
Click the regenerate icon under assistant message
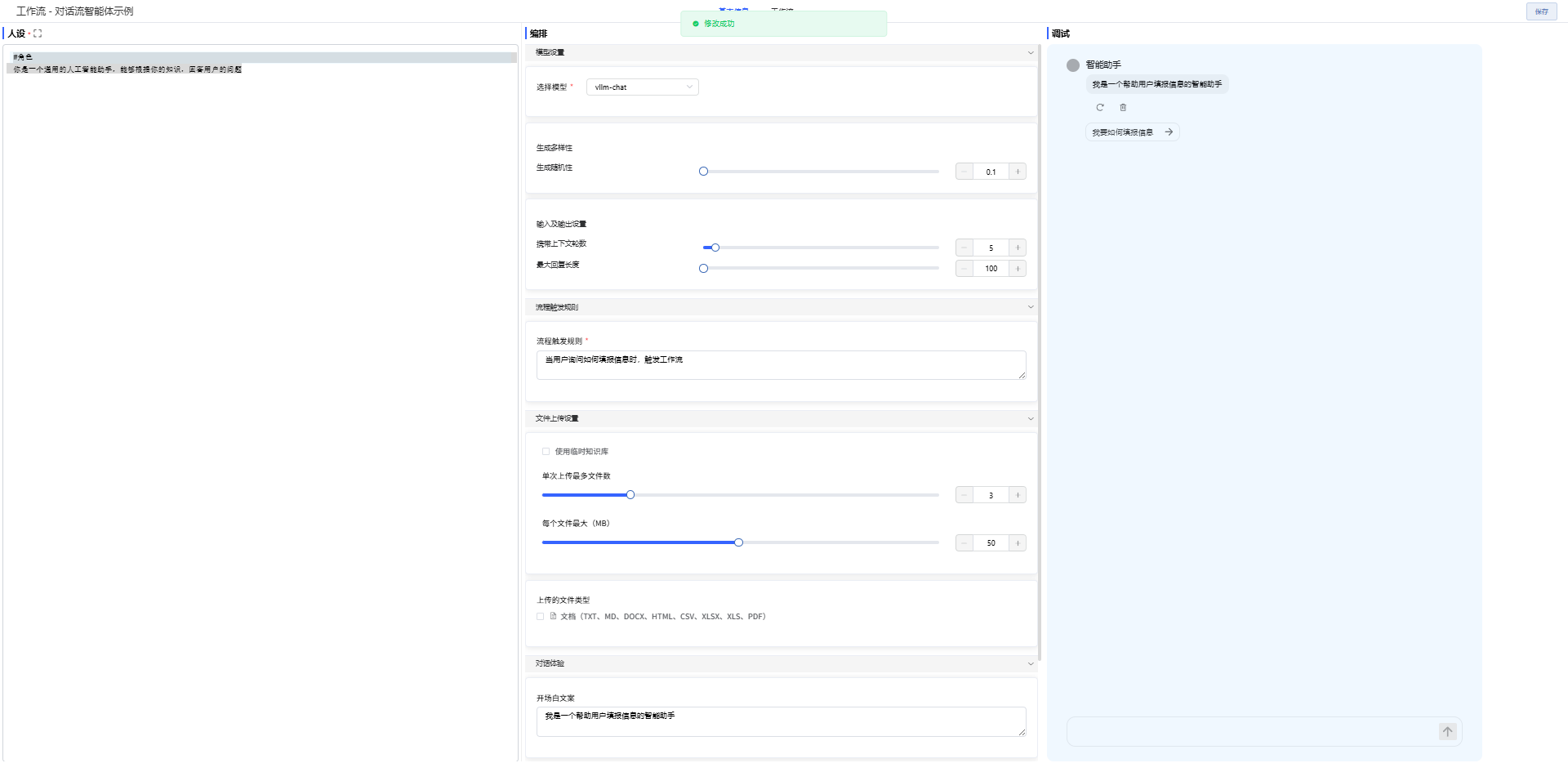pyautogui.click(x=1100, y=108)
